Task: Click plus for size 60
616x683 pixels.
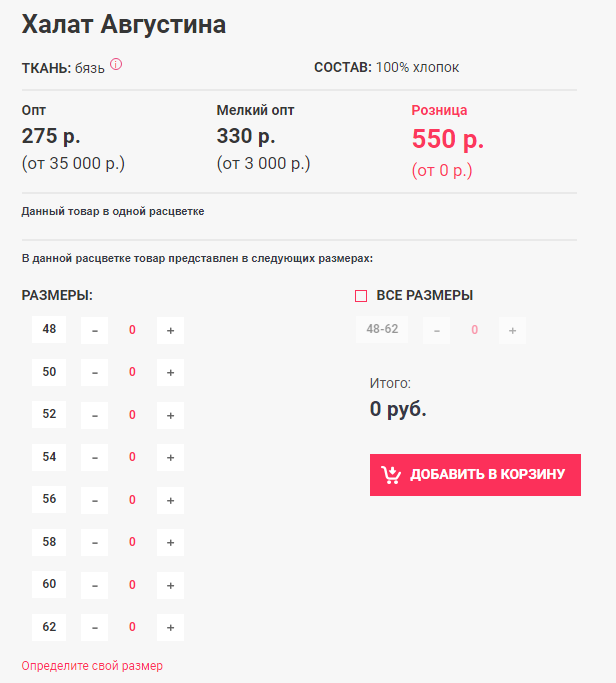Action: click(x=170, y=585)
